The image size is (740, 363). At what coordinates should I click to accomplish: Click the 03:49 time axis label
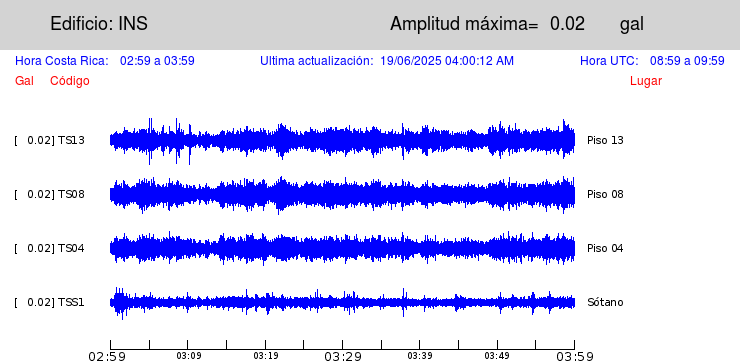(497, 355)
